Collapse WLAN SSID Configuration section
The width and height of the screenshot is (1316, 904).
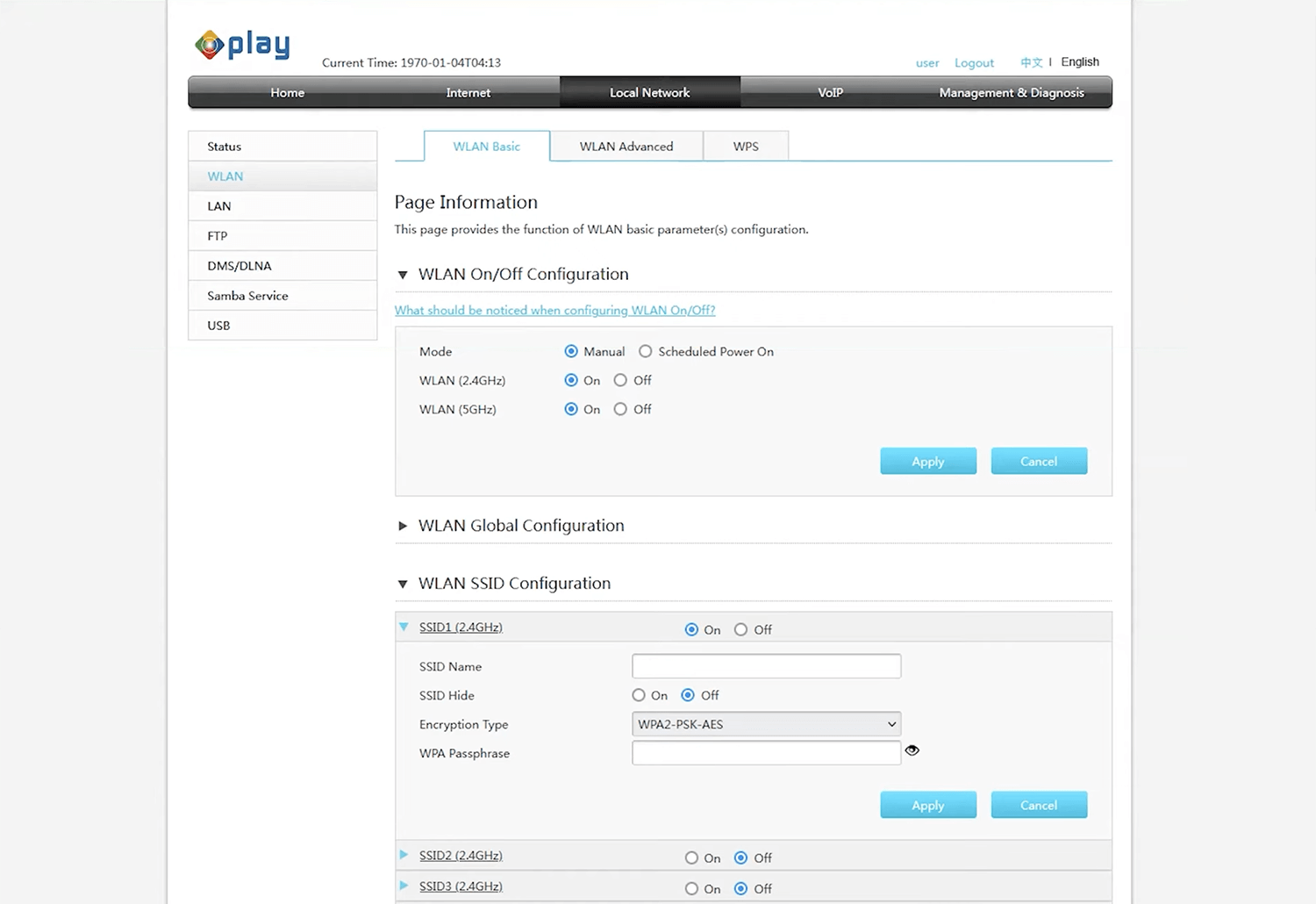click(403, 584)
